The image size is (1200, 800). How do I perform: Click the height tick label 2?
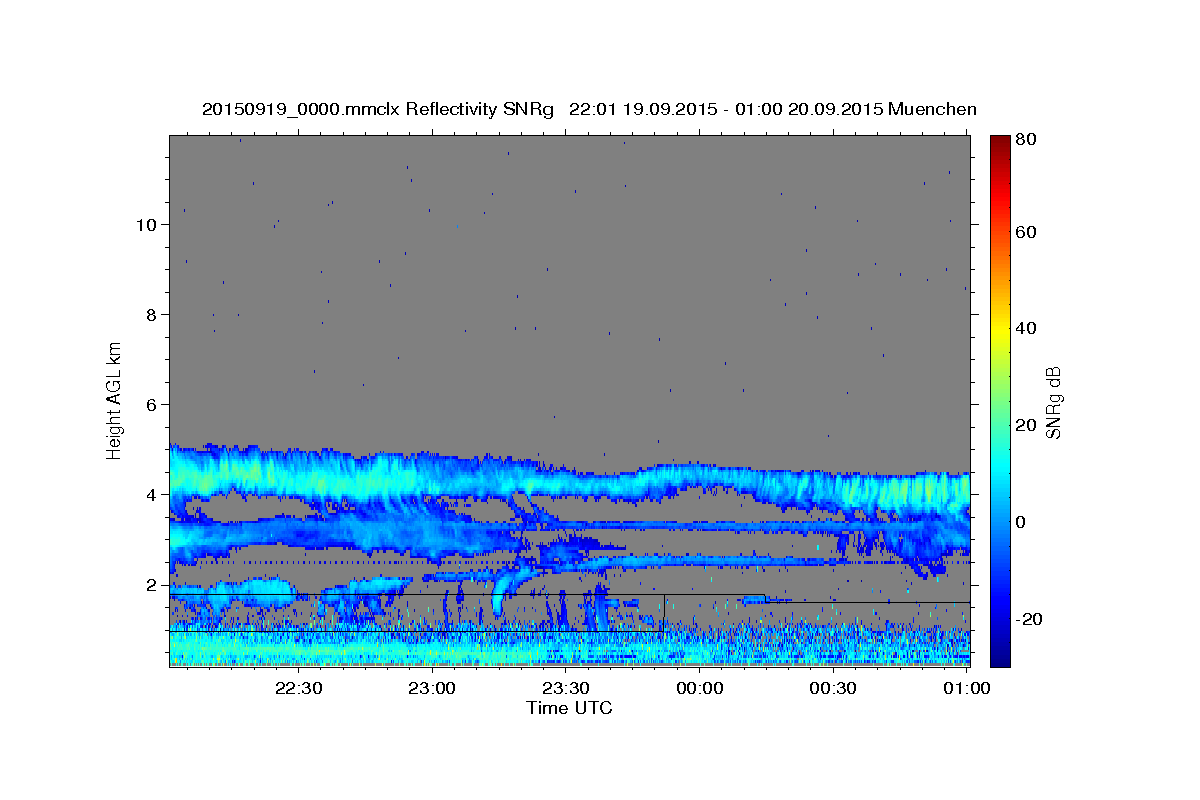(x=152, y=585)
